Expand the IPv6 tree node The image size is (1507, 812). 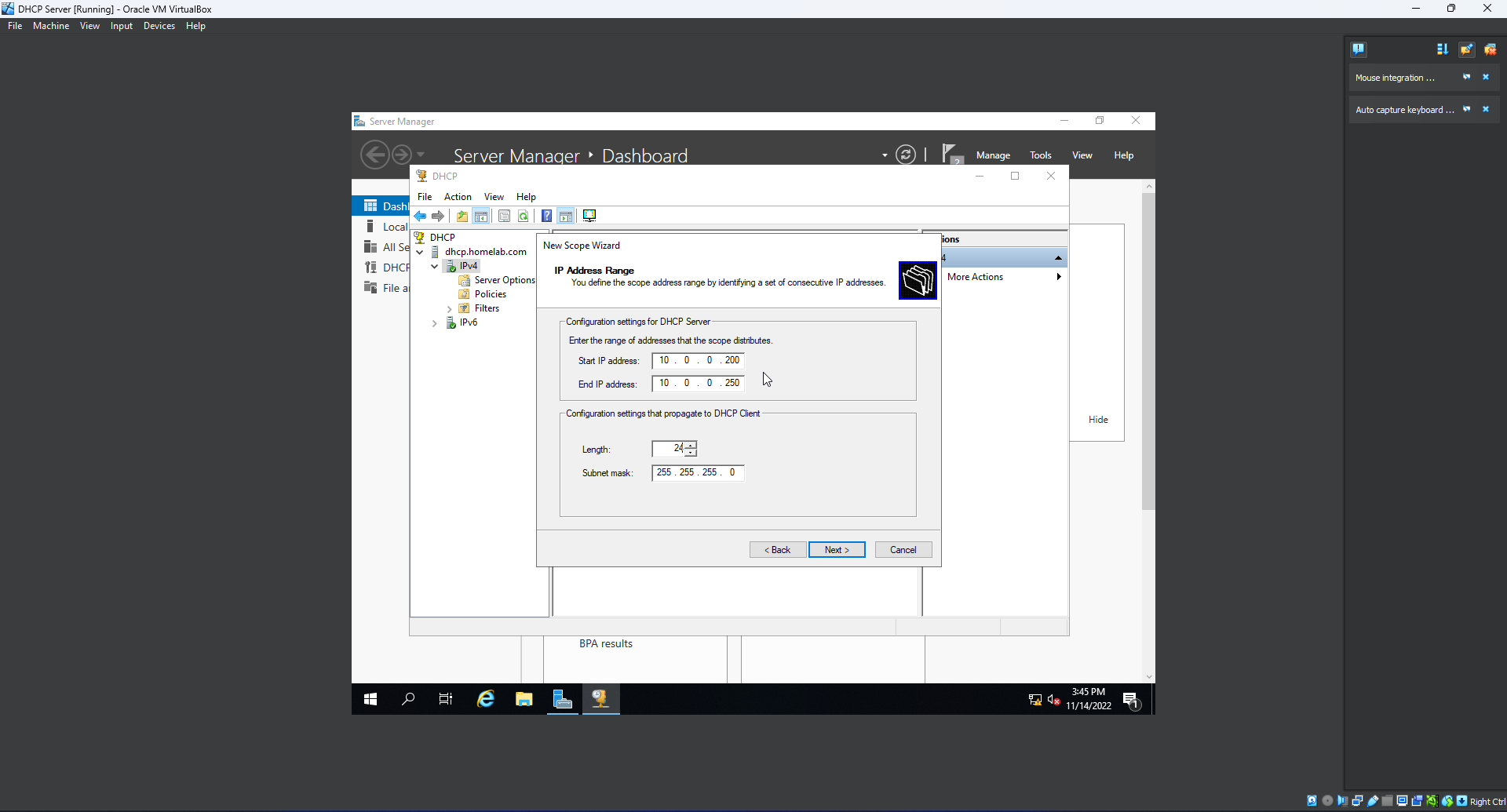point(434,323)
